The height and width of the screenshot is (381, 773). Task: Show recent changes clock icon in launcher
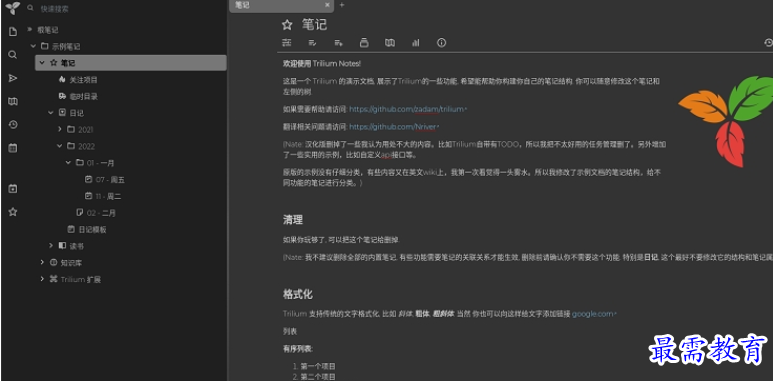pyautogui.click(x=13, y=125)
